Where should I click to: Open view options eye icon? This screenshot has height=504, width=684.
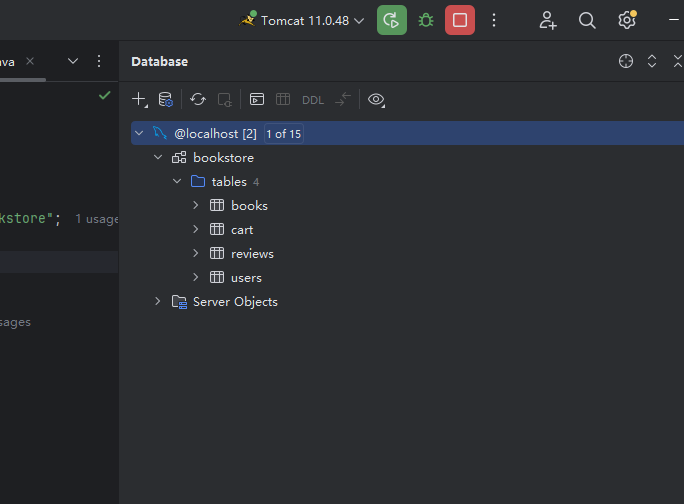[376, 99]
